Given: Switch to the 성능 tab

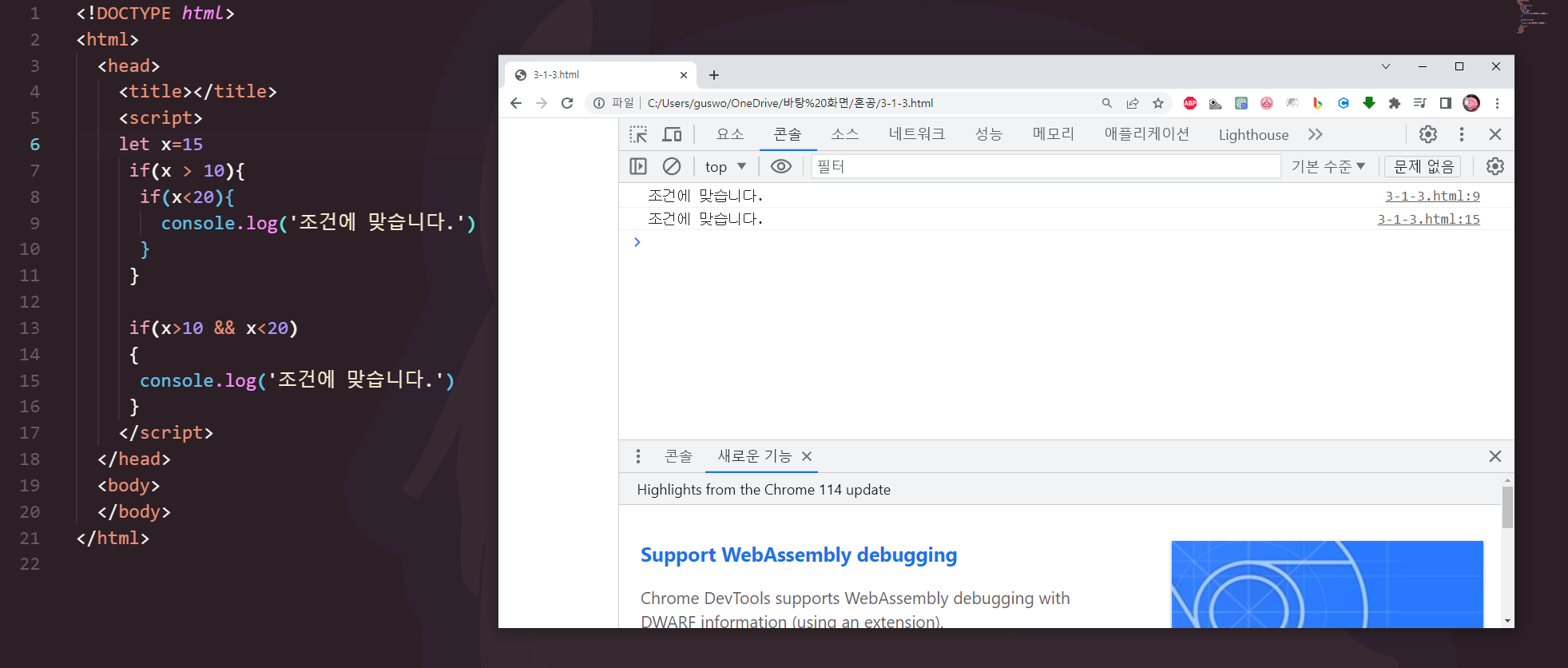Looking at the screenshot, I should [989, 134].
